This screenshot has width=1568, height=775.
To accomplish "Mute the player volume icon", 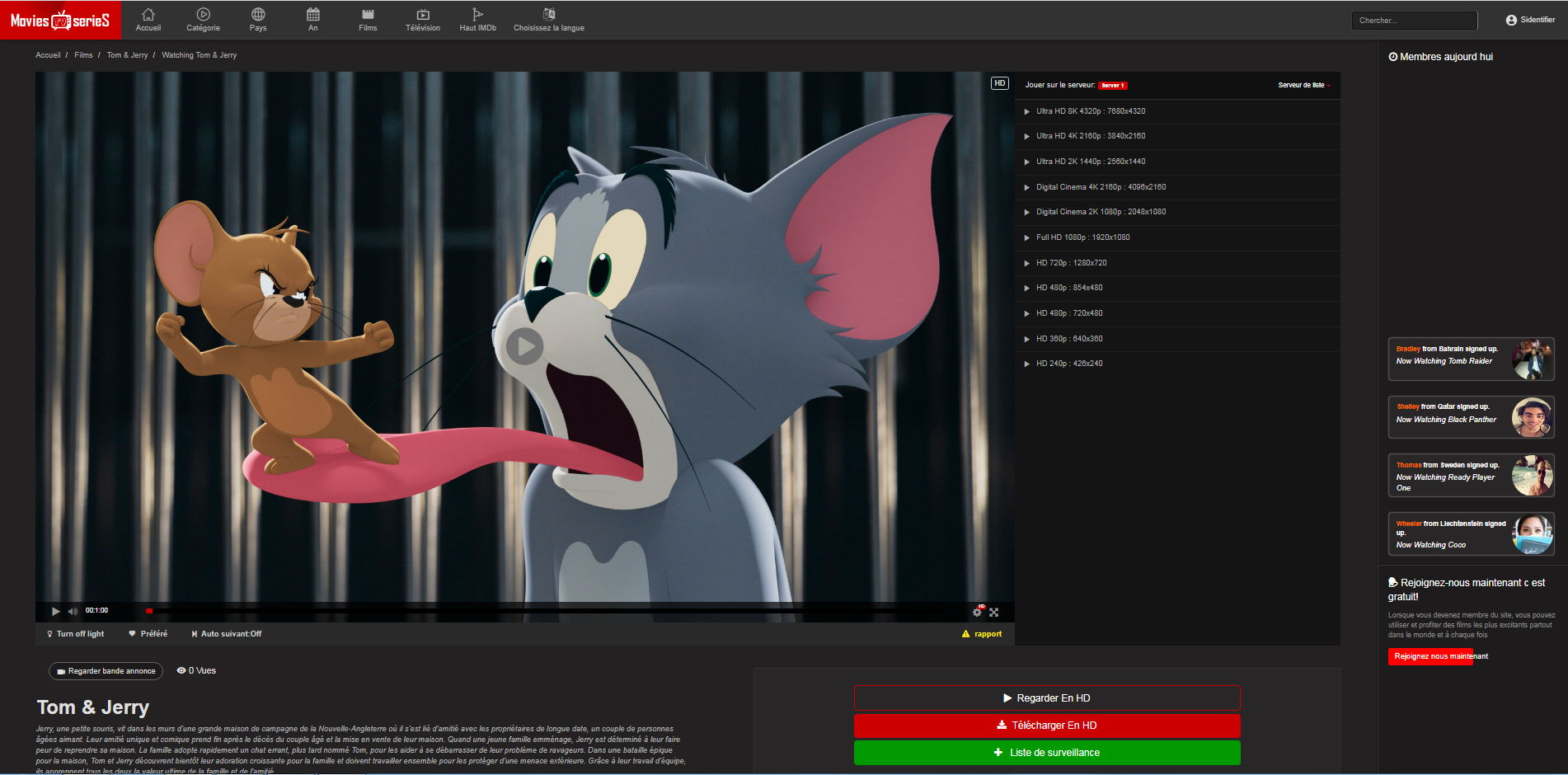I will pos(73,611).
